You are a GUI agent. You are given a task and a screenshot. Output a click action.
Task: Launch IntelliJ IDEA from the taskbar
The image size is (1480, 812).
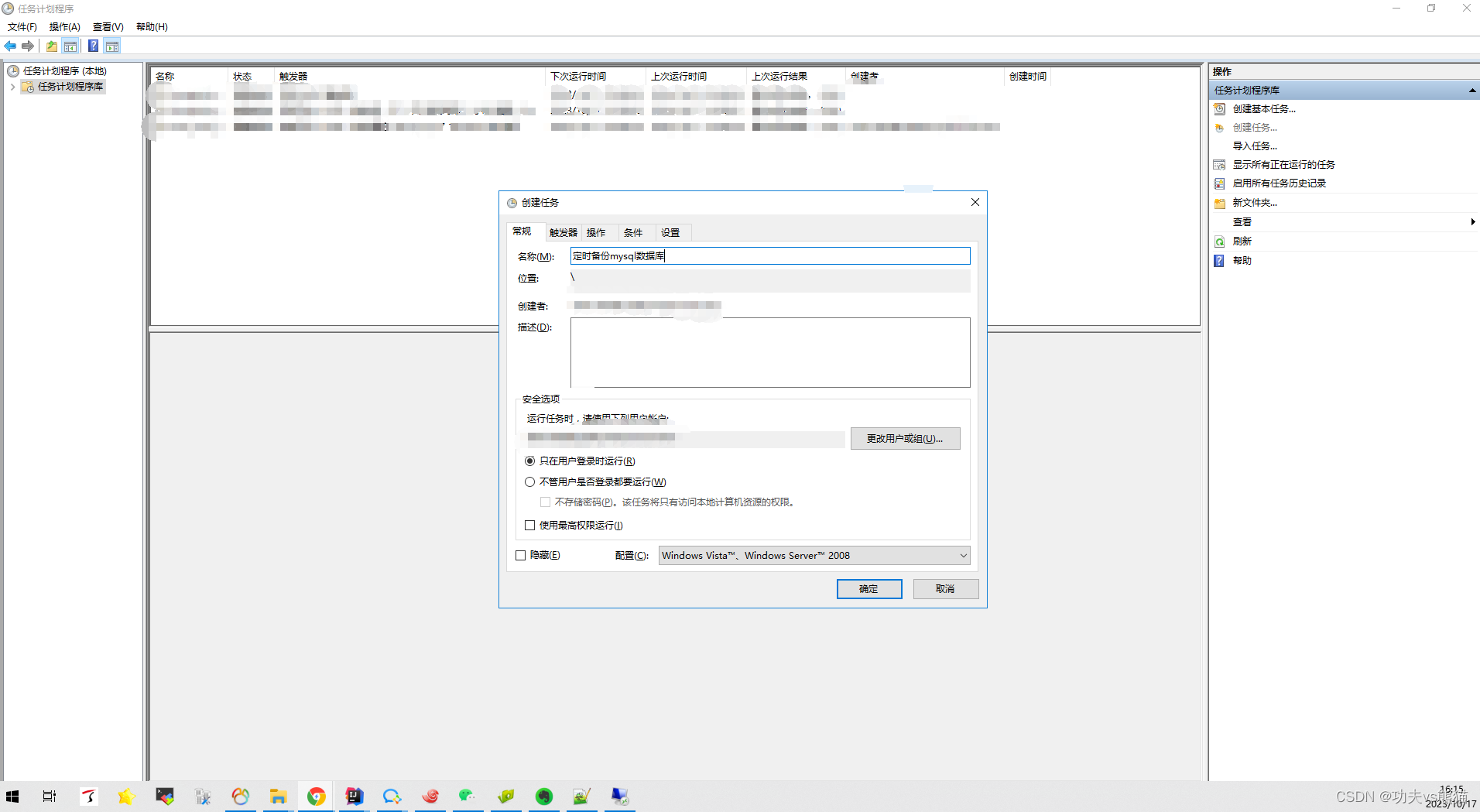pos(354,796)
